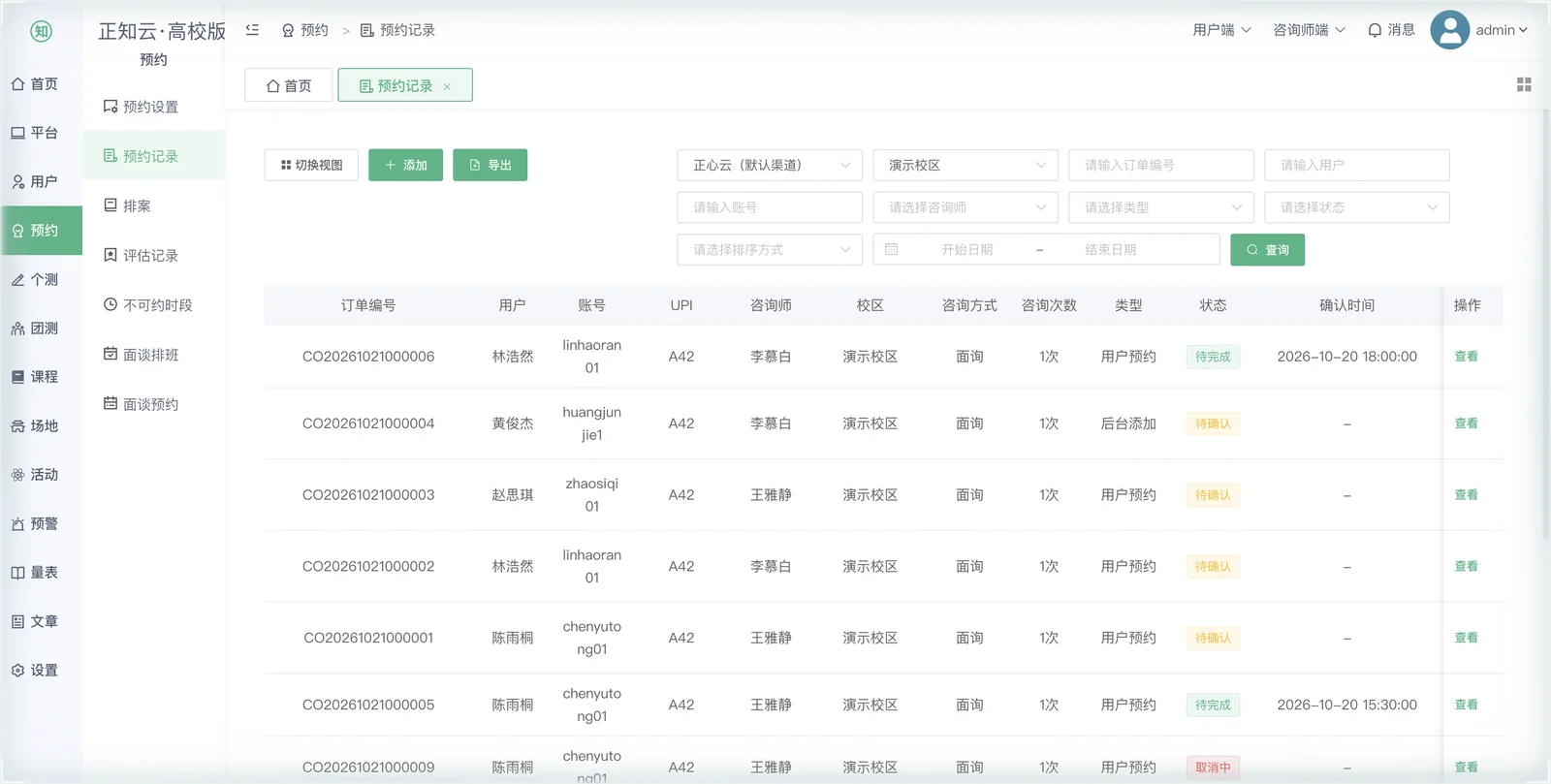Focus the 请输入账号 input field
The height and width of the screenshot is (784, 1551).
pos(770,207)
